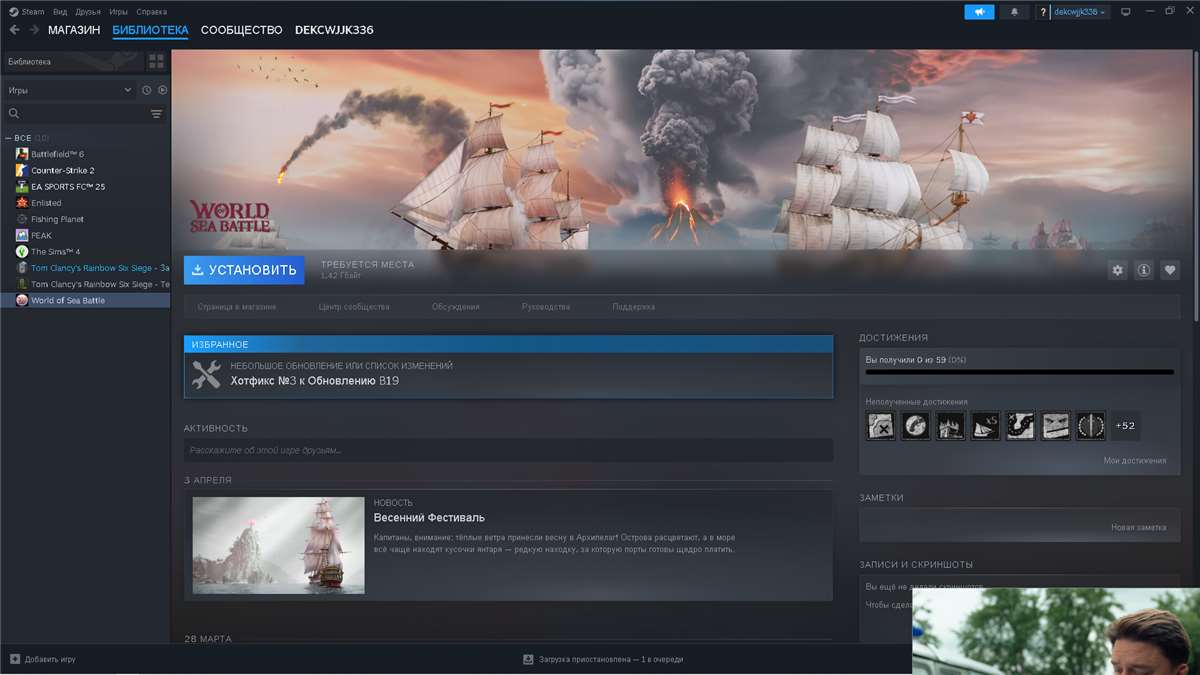Open the notifications bell

(1013, 12)
